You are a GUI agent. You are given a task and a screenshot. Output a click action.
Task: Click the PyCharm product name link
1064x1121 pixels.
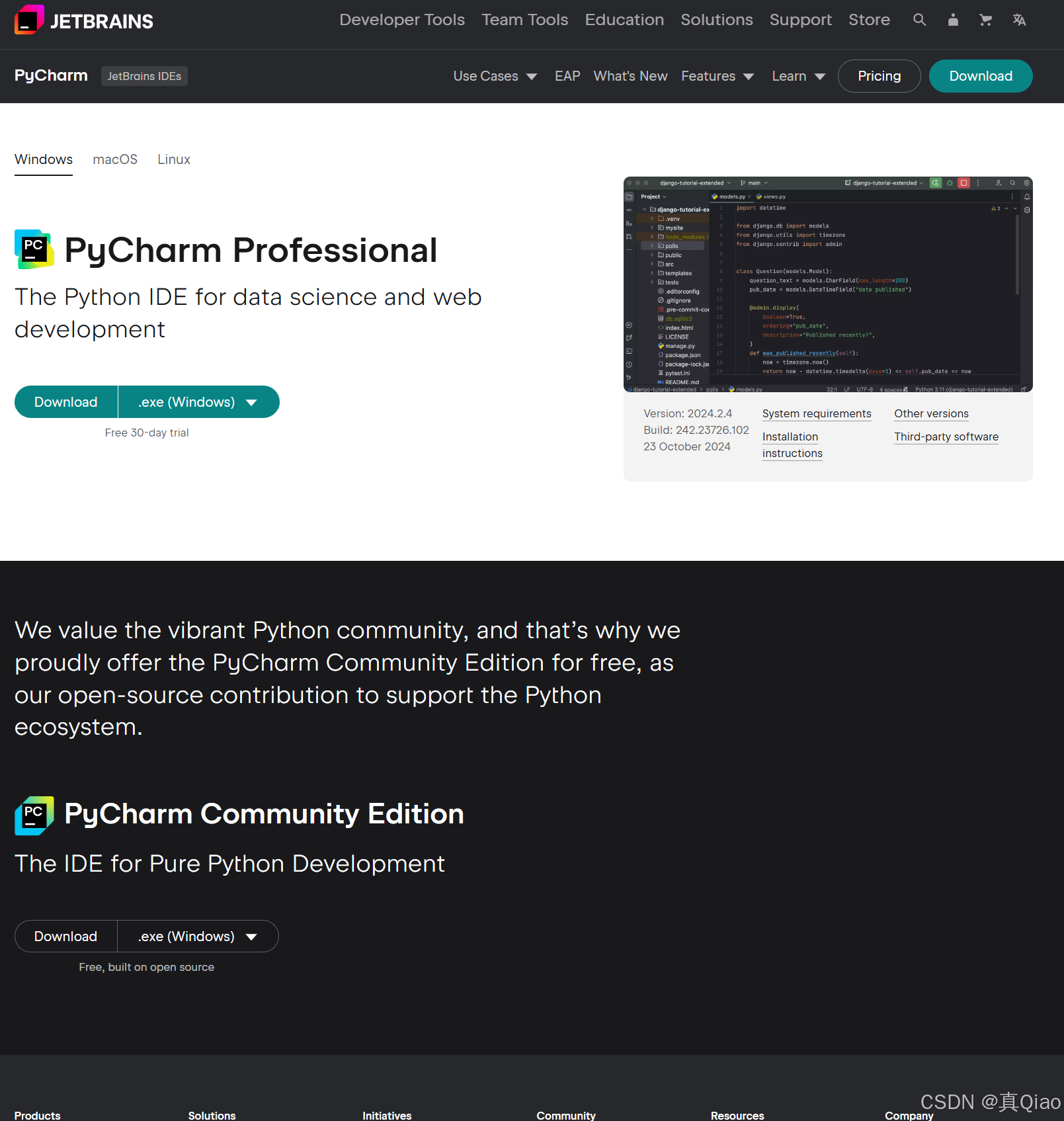[51, 75]
